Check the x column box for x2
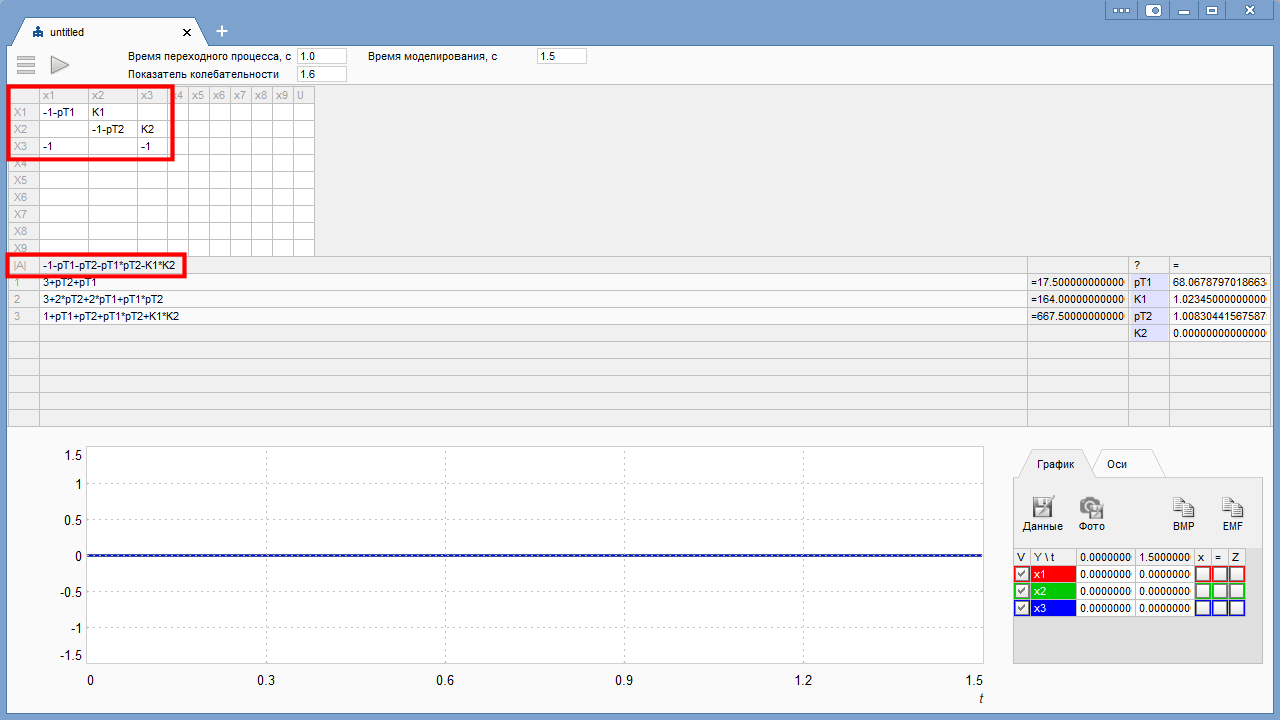 pyautogui.click(x=1203, y=591)
